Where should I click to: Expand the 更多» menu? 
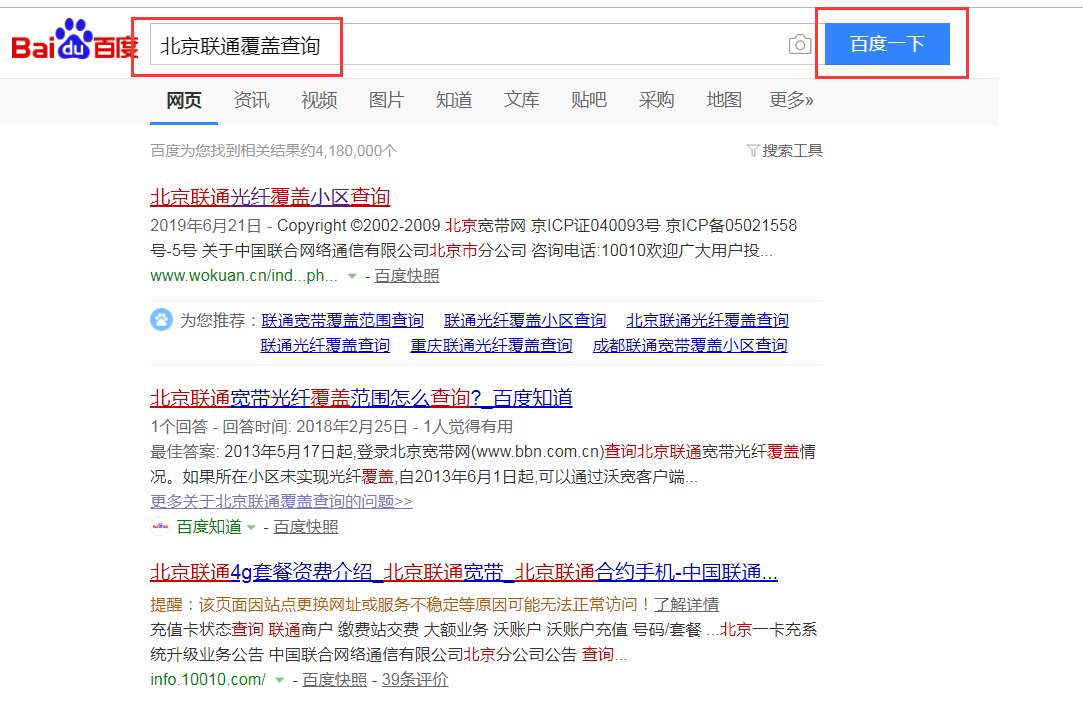[x=790, y=100]
